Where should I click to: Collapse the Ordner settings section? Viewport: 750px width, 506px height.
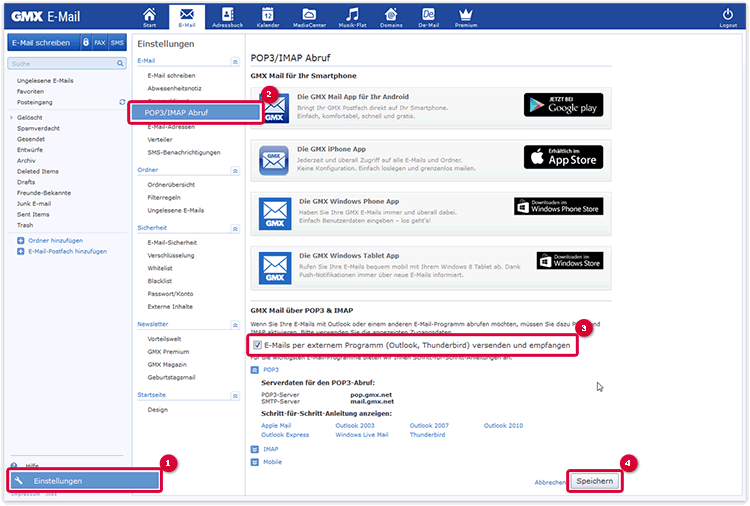[235, 171]
